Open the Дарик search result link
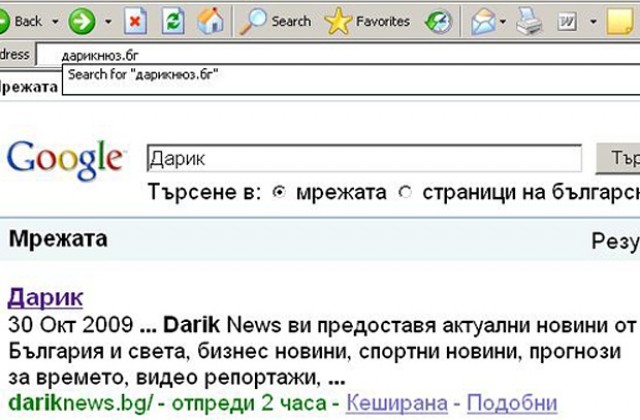Image resolution: width=640 pixels, height=420 pixels. pos(45,297)
